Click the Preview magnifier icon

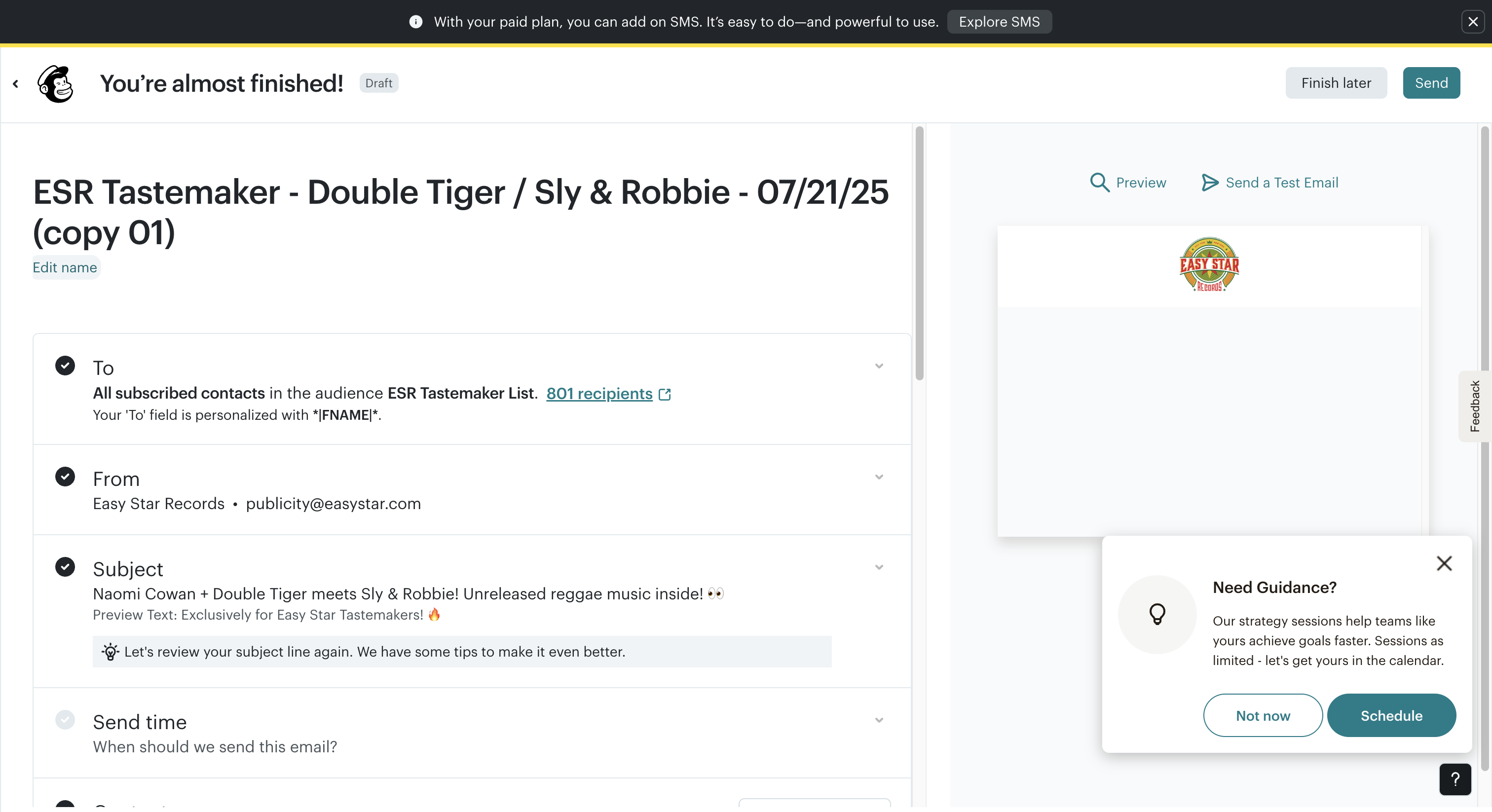[1099, 183]
